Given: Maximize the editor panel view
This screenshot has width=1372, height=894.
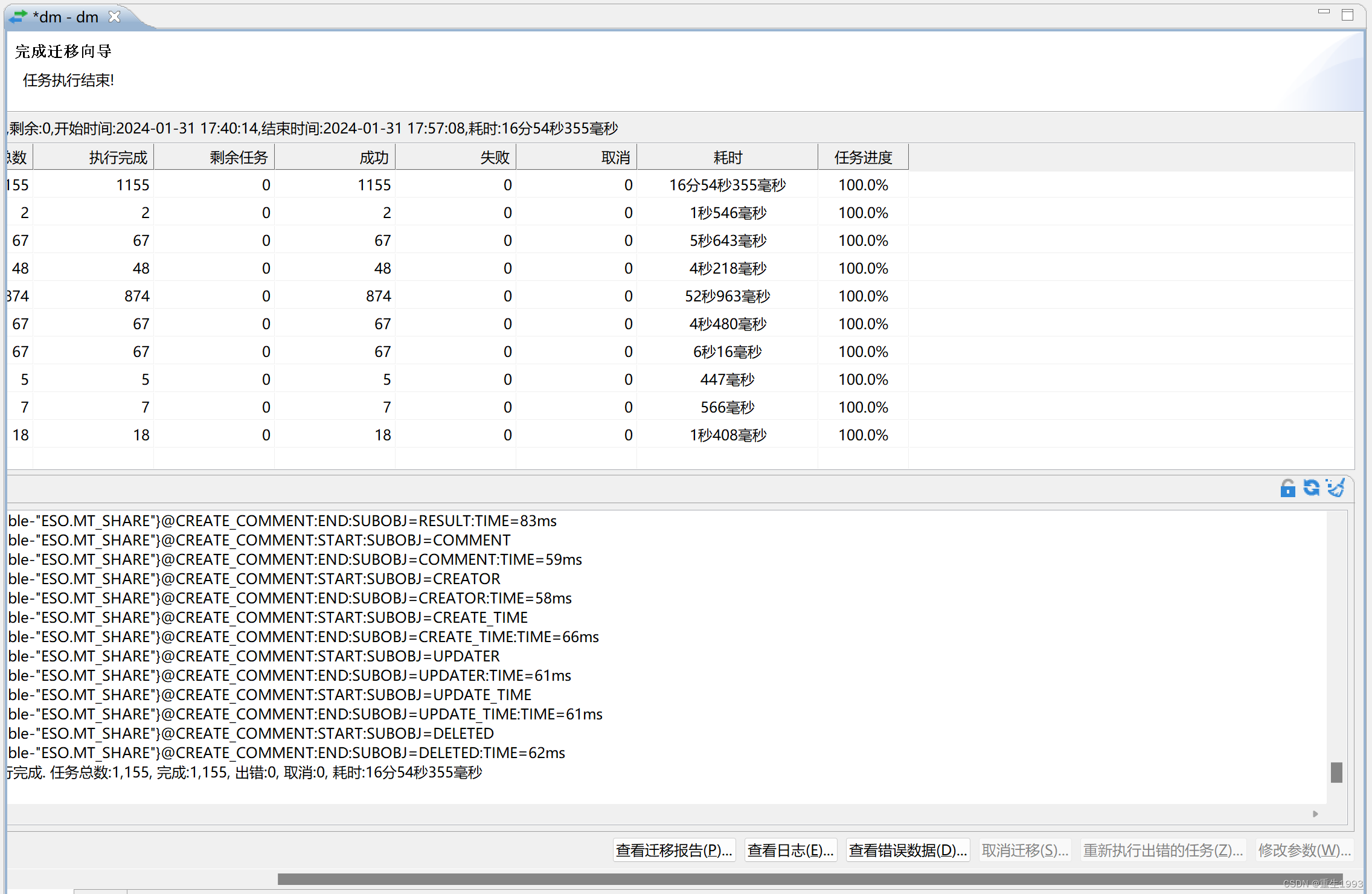Looking at the screenshot, I should click(x=1347, y=14).
